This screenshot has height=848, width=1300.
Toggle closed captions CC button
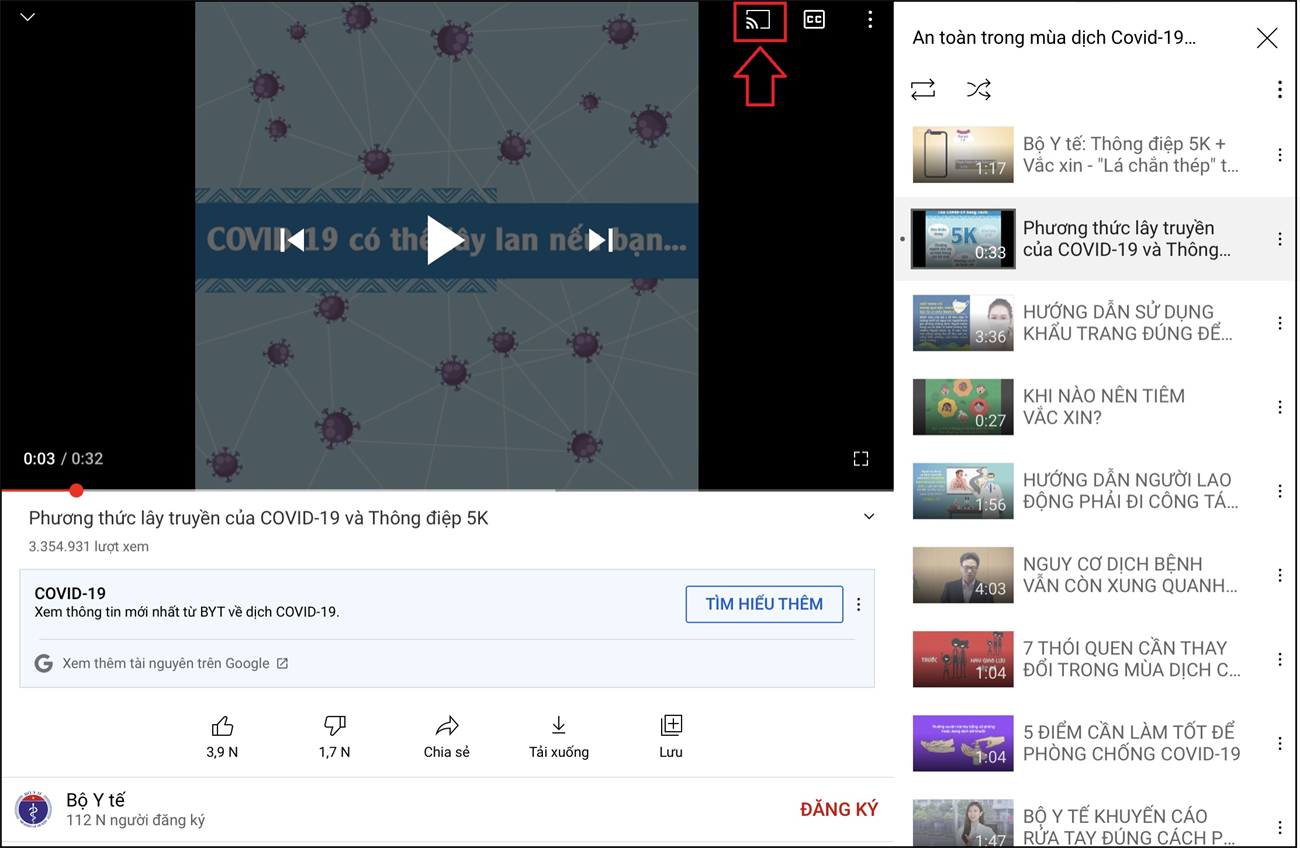coord(814,20)
